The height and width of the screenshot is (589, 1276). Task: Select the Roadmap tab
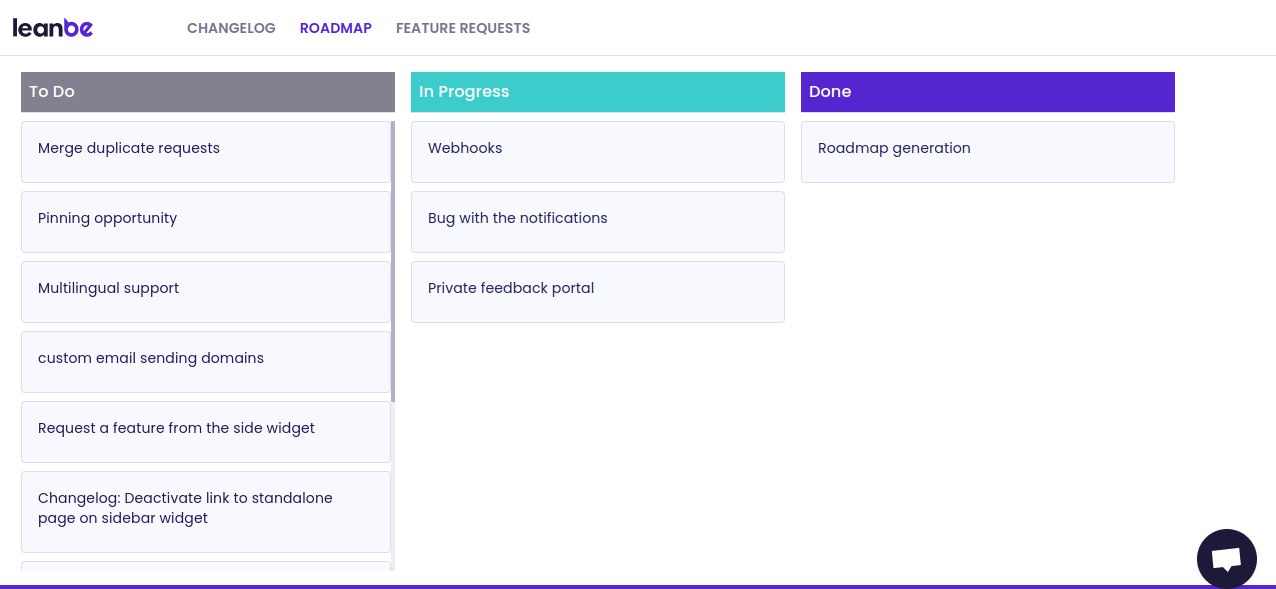click(x=336, y=28)
